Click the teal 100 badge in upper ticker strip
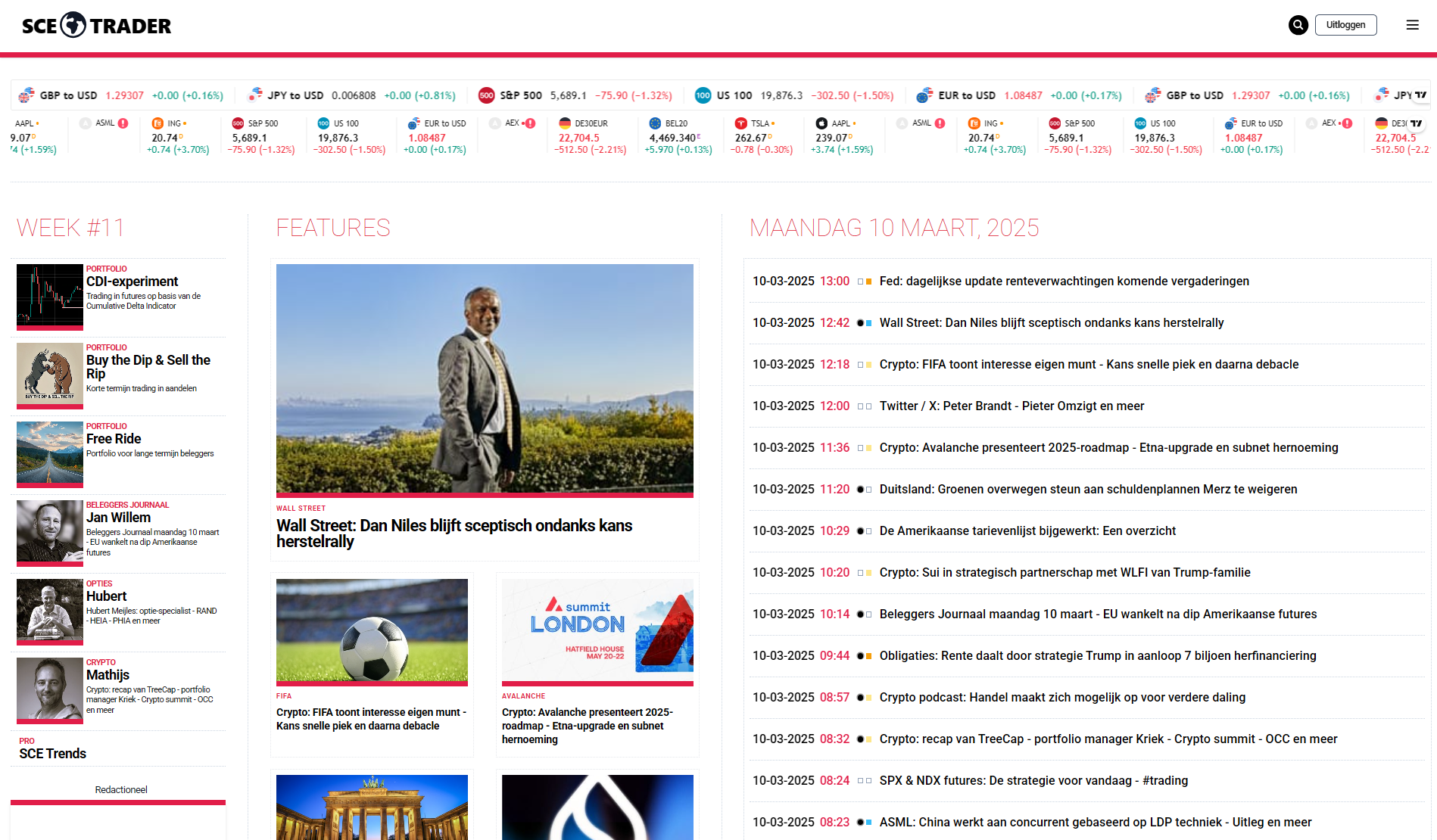This screenshot has height=840, width=1437. click(x=703, y=95)
